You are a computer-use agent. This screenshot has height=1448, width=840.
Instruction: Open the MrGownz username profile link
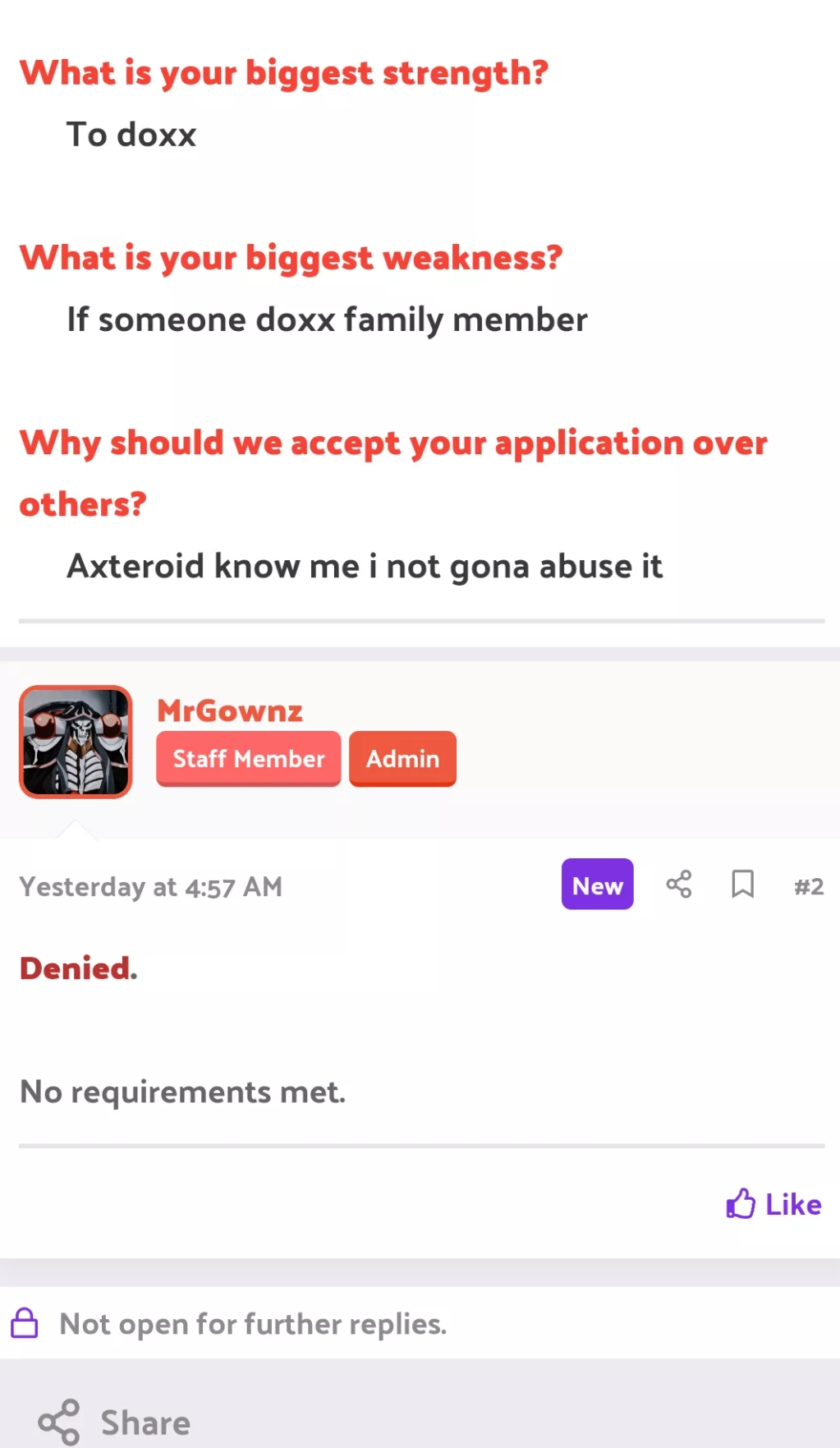230,710
